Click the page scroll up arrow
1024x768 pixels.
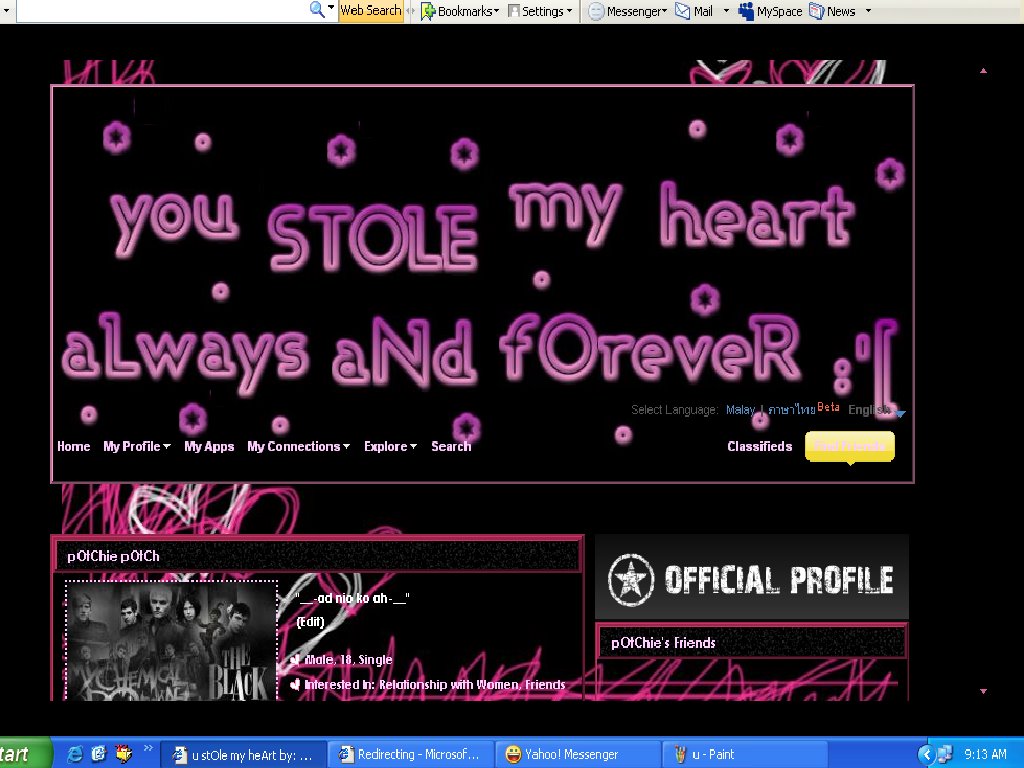pos(983,71)
